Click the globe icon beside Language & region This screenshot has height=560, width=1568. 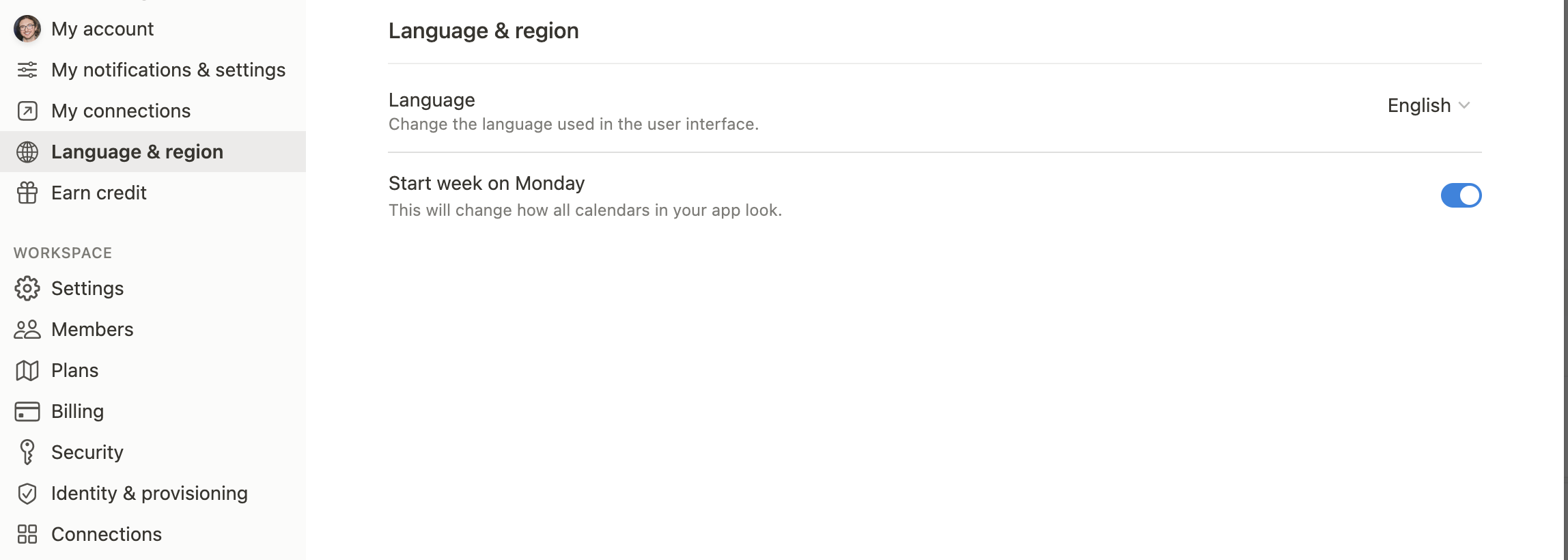[27, 152]
